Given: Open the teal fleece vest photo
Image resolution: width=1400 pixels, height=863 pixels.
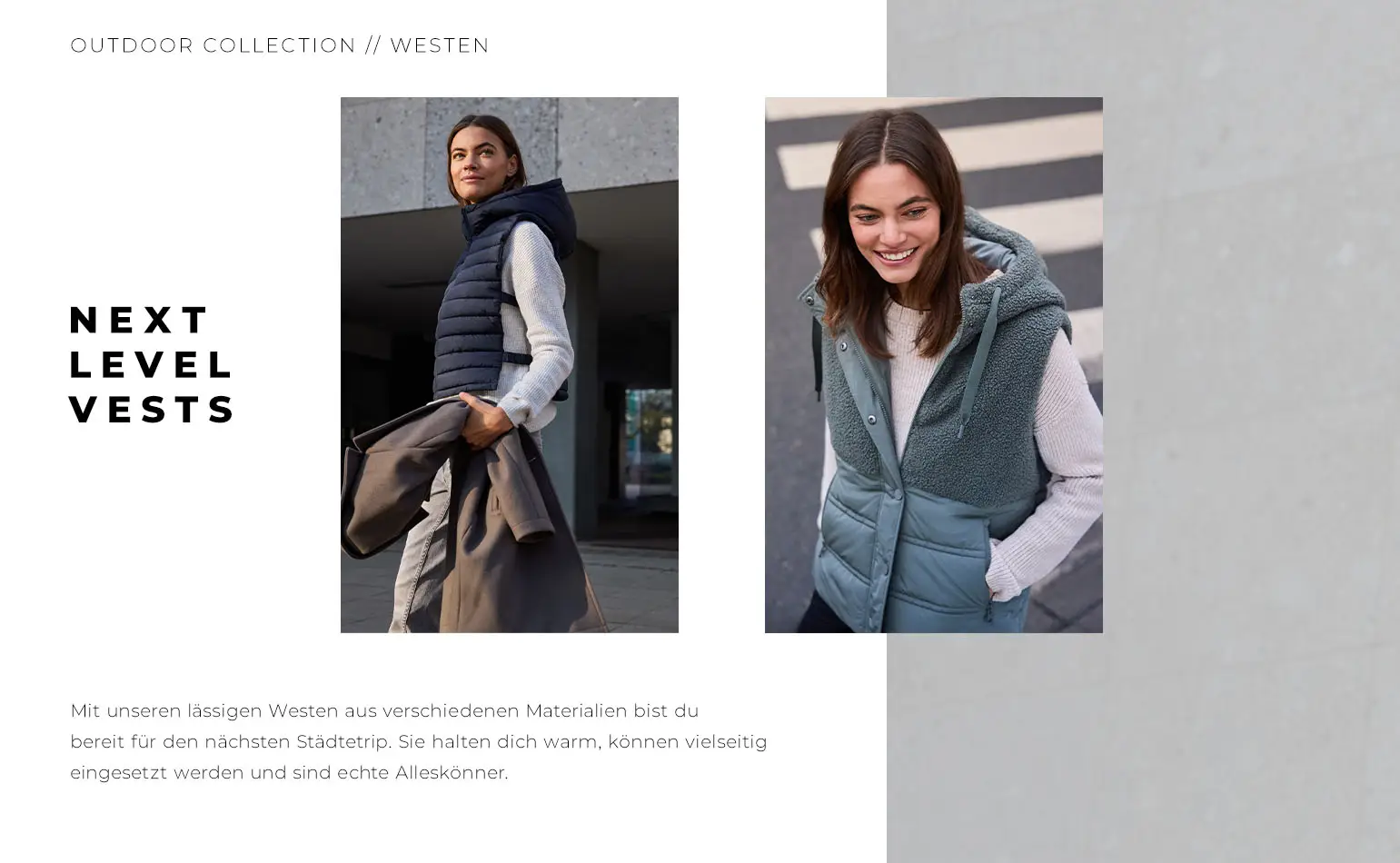Looking at the screenshot, I should [x=933, y=364].
